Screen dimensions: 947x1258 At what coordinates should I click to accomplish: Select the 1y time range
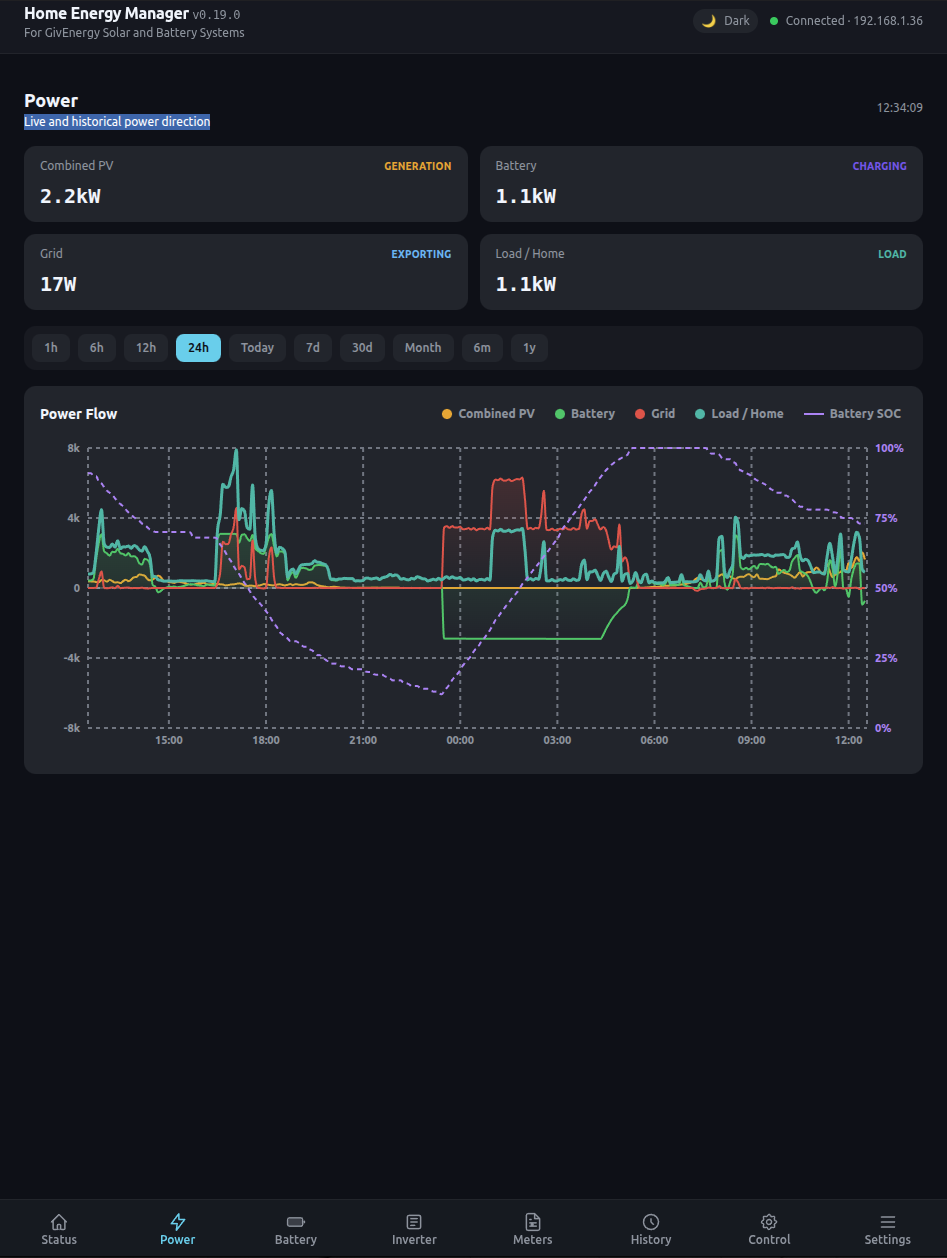(530, 348)
